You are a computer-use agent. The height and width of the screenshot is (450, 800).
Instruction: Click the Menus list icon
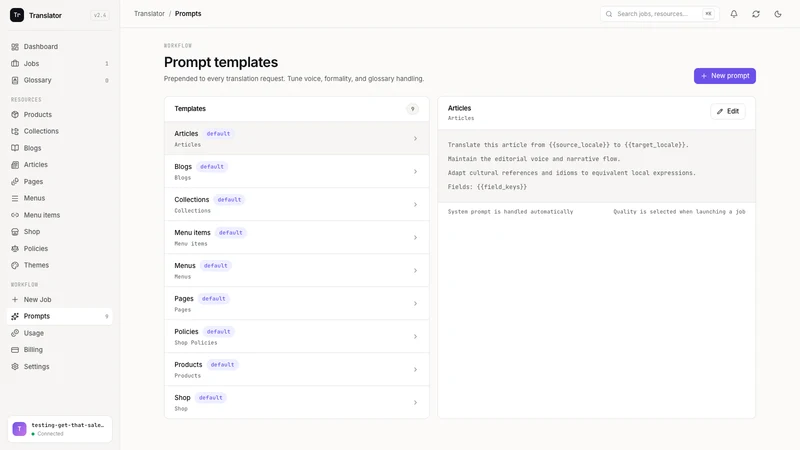coord(15,198)
